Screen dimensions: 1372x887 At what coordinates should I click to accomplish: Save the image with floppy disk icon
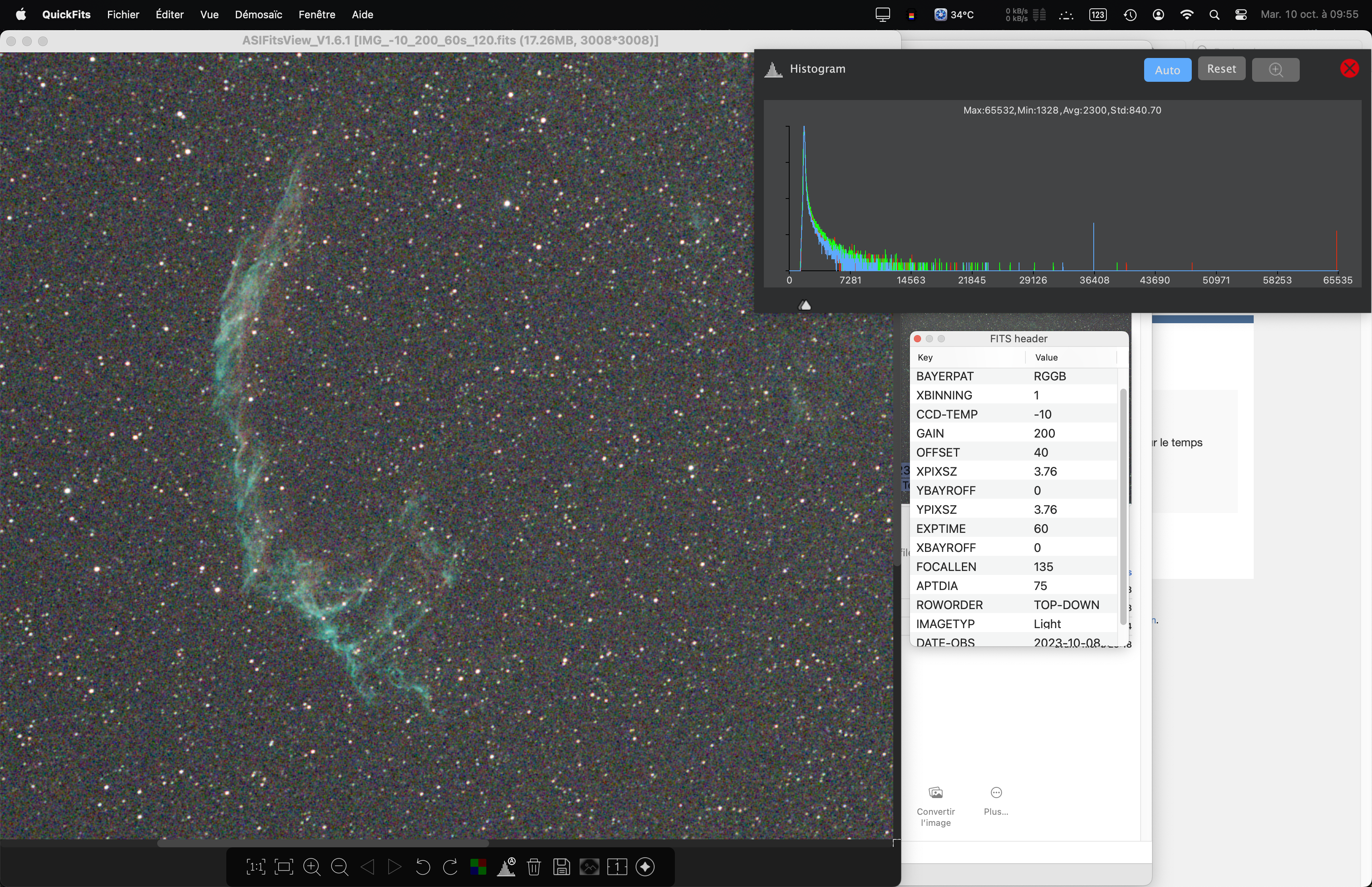[x=561, y=866]
